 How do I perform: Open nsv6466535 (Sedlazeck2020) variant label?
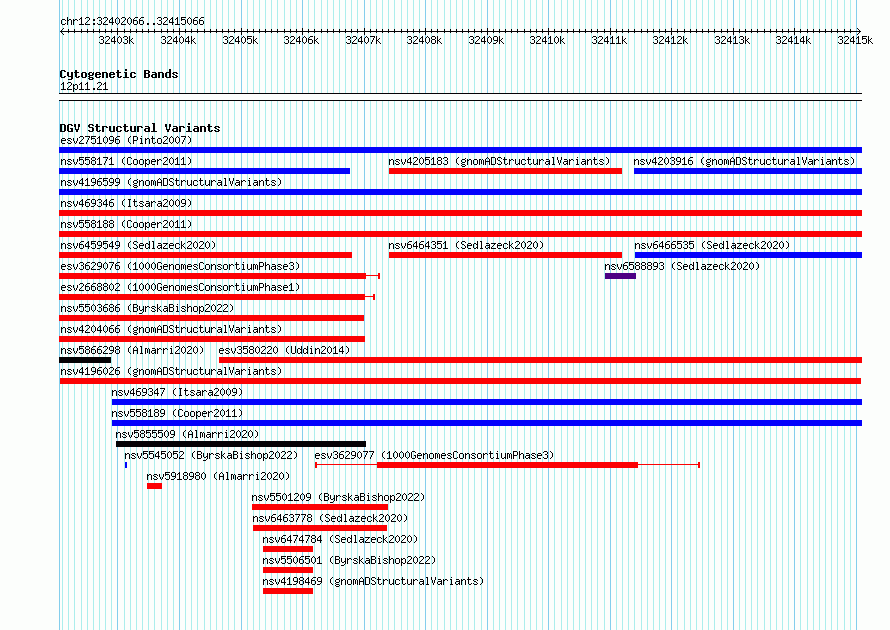click(712, 245)
